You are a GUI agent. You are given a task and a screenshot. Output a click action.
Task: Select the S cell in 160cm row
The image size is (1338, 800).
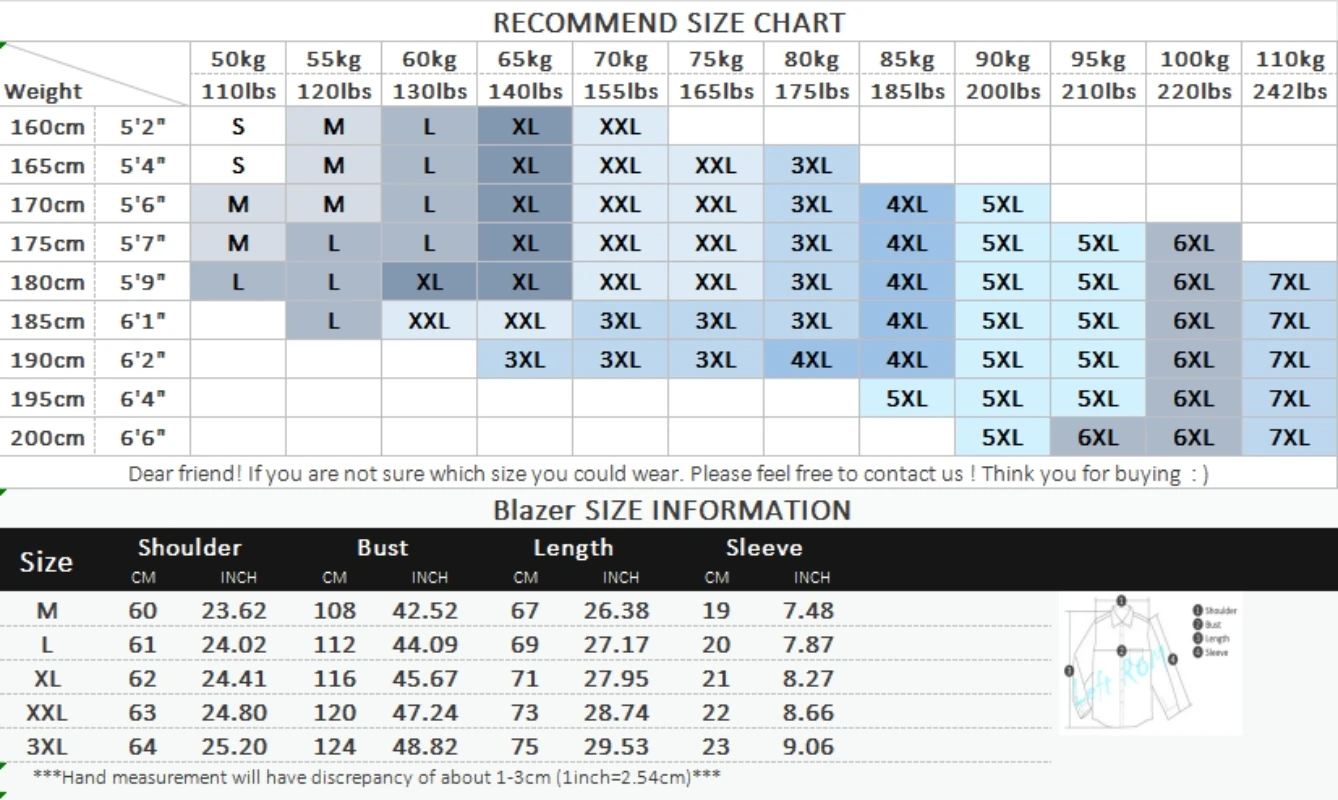pyautogui.click(x=238, y=127)
